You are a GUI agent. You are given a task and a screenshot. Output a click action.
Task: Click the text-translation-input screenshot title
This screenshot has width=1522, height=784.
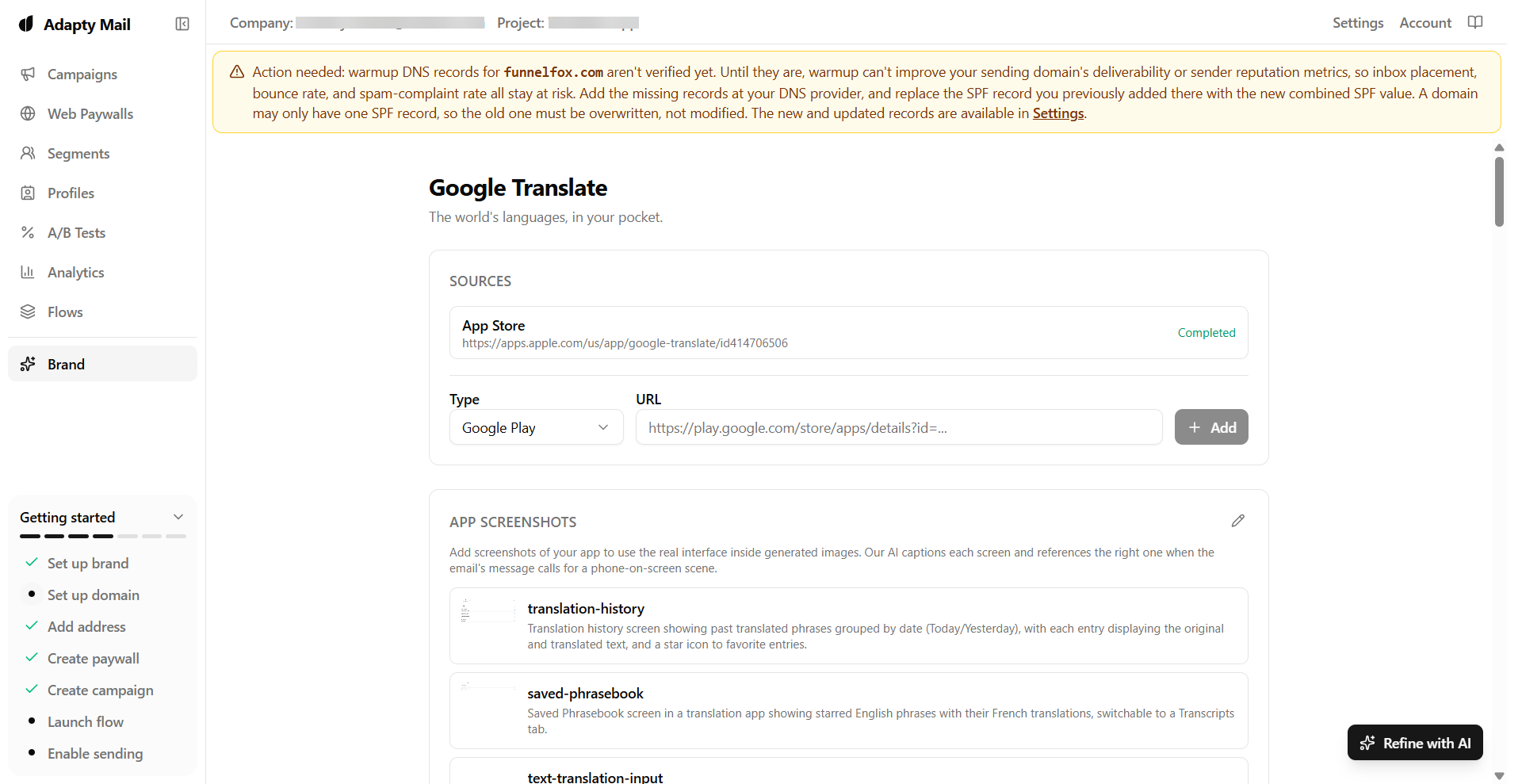pyautogui.click(x=595, y=778)
